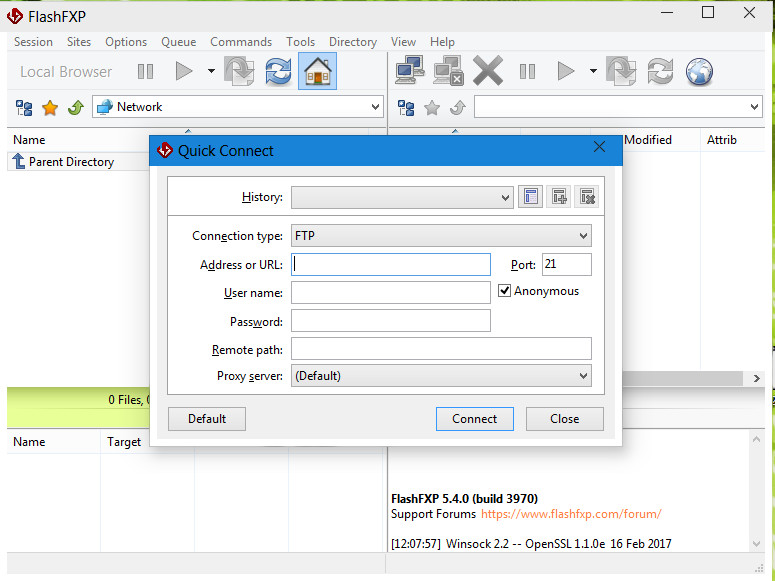The width and height of the screenshot is (775, 581).
Task: Click the local pane disabled refresh-page icon
Action: tap(239, 71)
